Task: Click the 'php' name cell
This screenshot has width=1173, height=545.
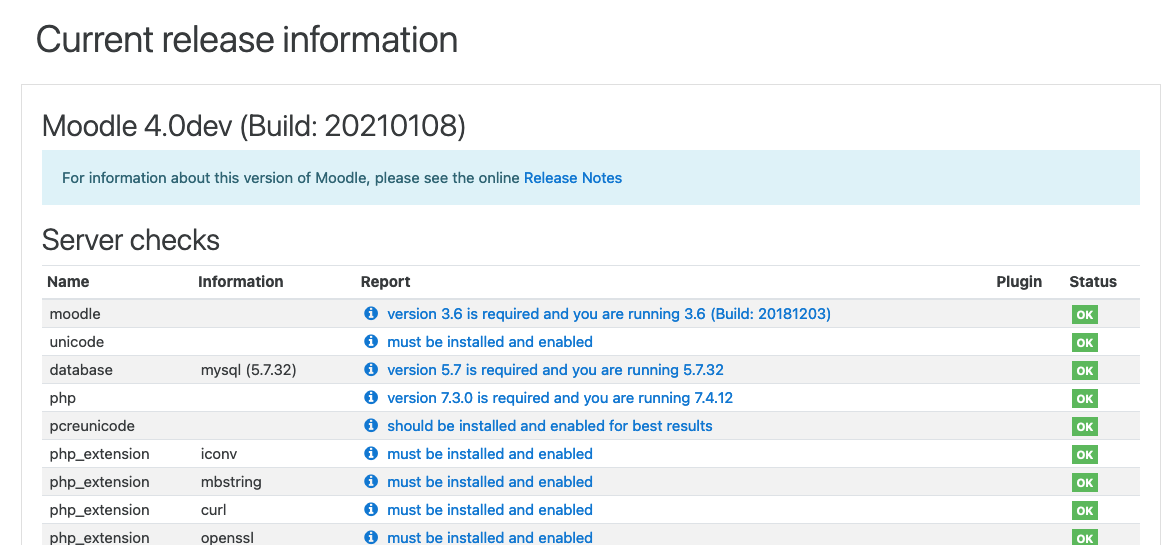Action: click(x=63, y=398)
